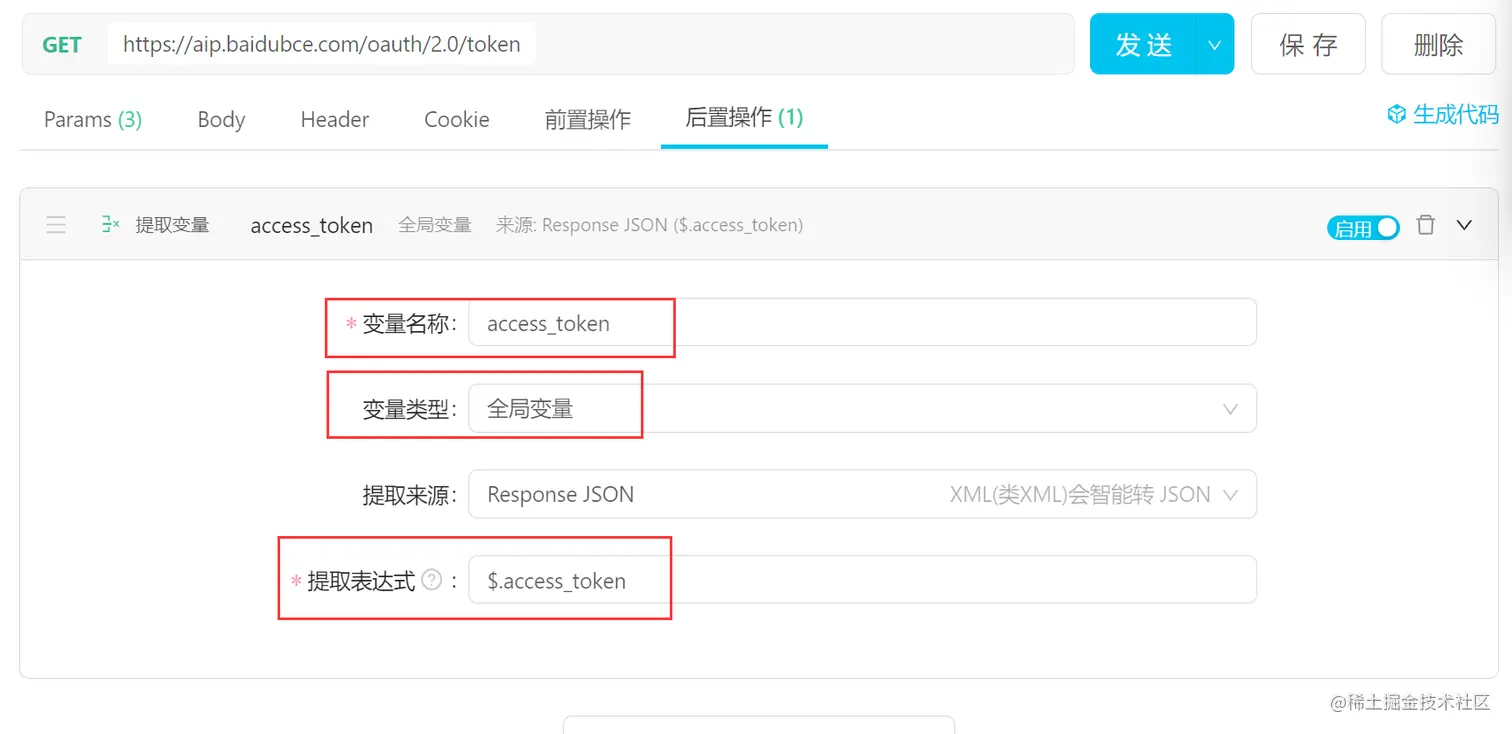Open the 生成代码 link
This screenshot has width=1512, height=734.
(1455, 114)
